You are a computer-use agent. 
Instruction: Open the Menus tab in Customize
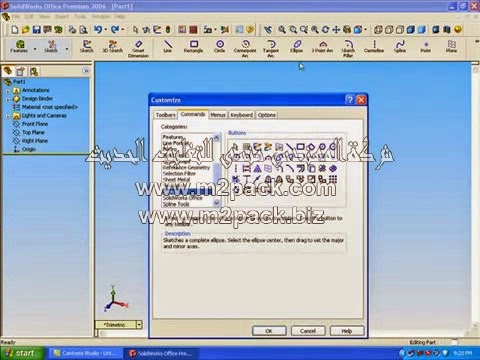coord(218,115)
